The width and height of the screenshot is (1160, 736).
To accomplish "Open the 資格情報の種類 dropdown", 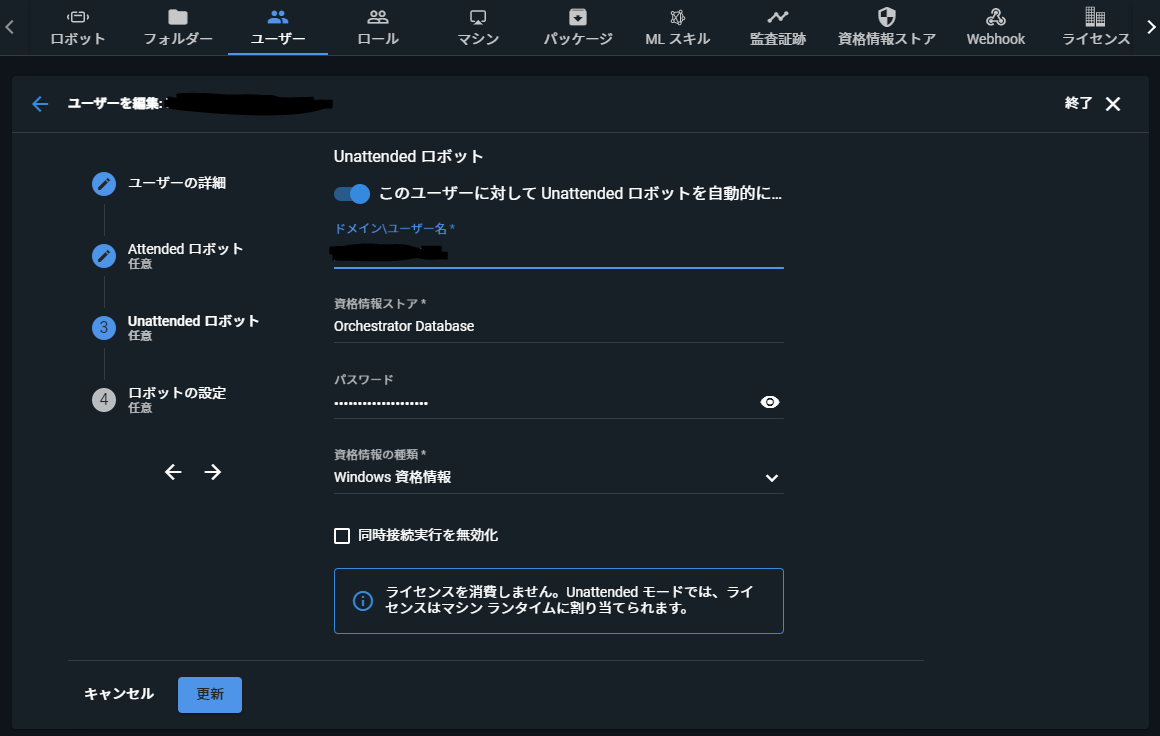I will point(771,478).
